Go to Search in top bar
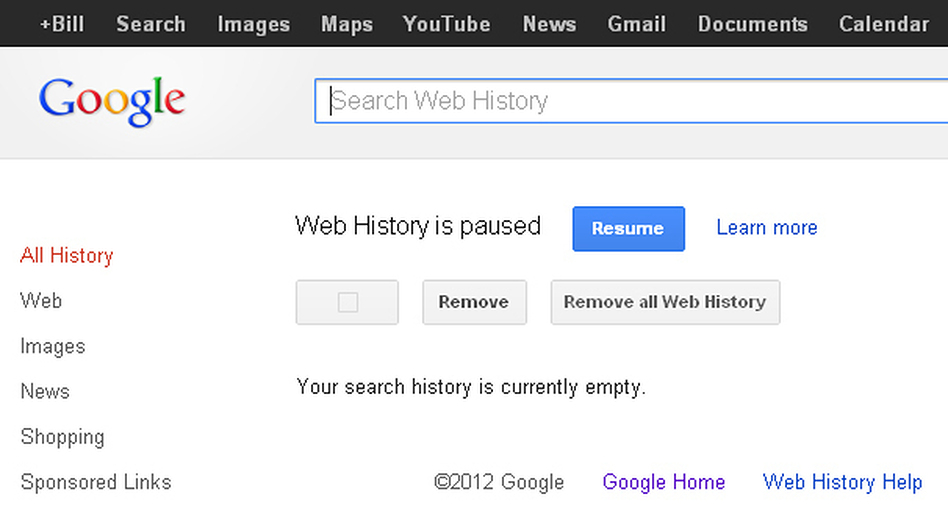The width and height of the screenshot is (948, 511). click(151, 24)
